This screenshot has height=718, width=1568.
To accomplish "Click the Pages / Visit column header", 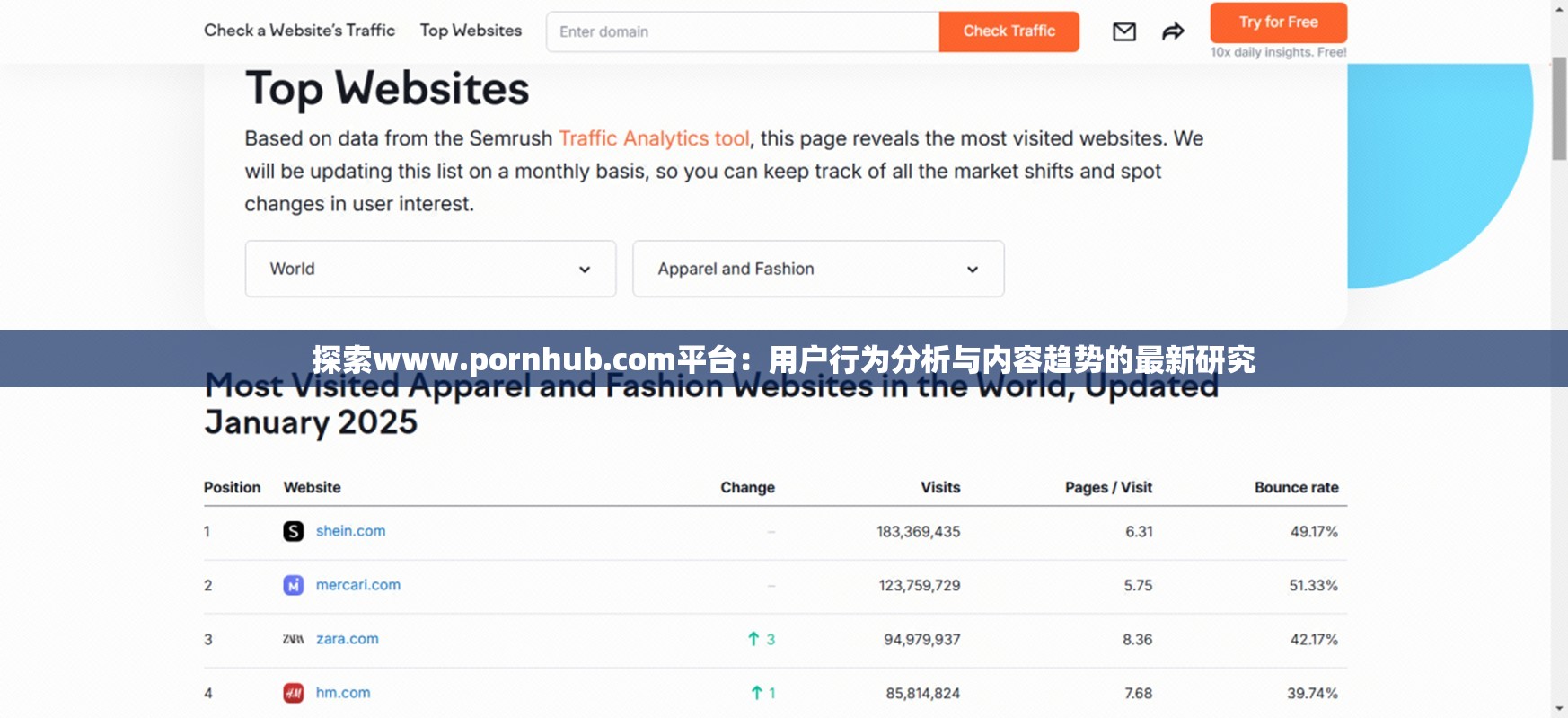I will tap(1108, 487).
